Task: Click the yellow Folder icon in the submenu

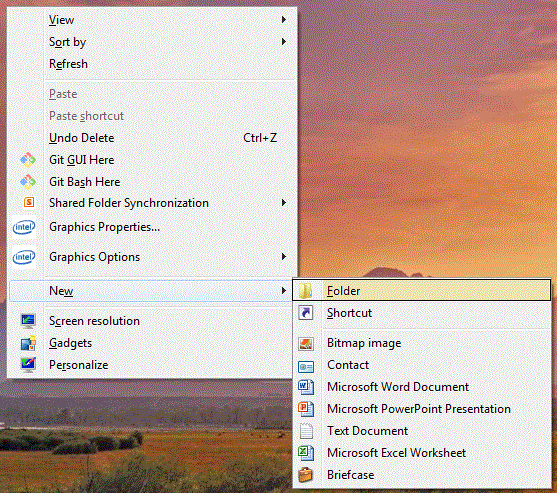Action: tap(305, 291)
